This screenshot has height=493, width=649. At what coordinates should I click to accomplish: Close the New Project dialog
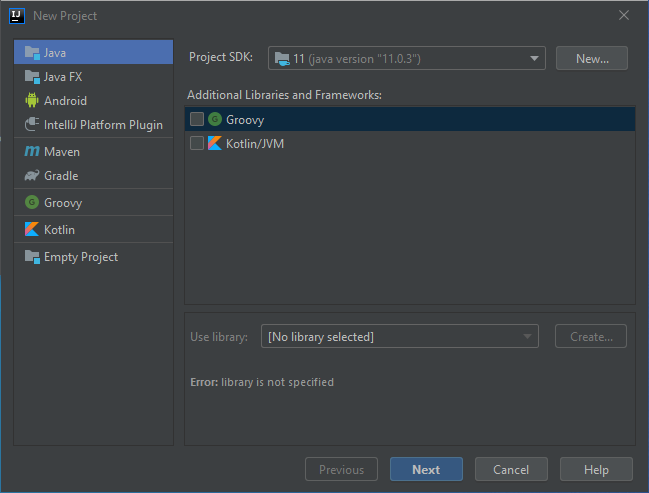click(x=624, y=16)
